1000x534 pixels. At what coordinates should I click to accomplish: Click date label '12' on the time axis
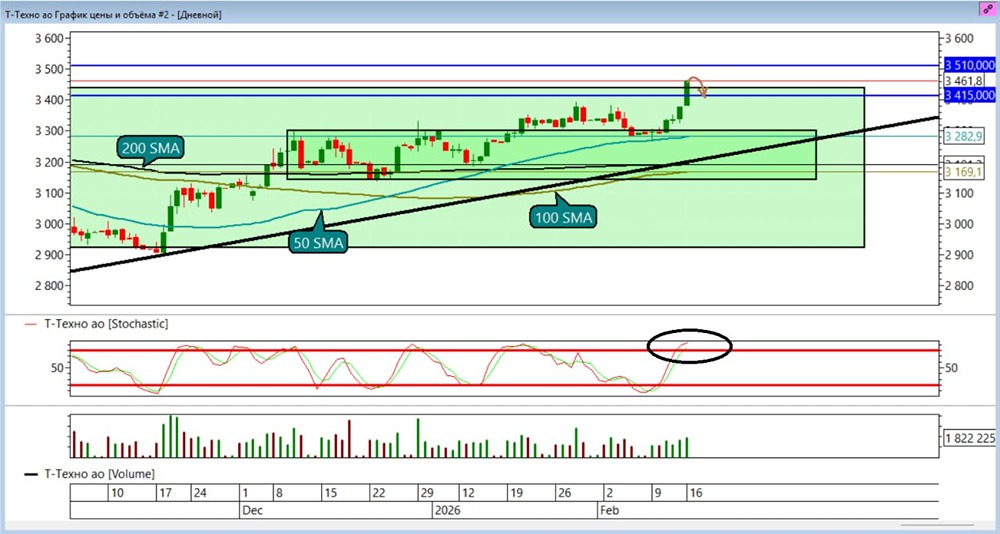[468, 493]
